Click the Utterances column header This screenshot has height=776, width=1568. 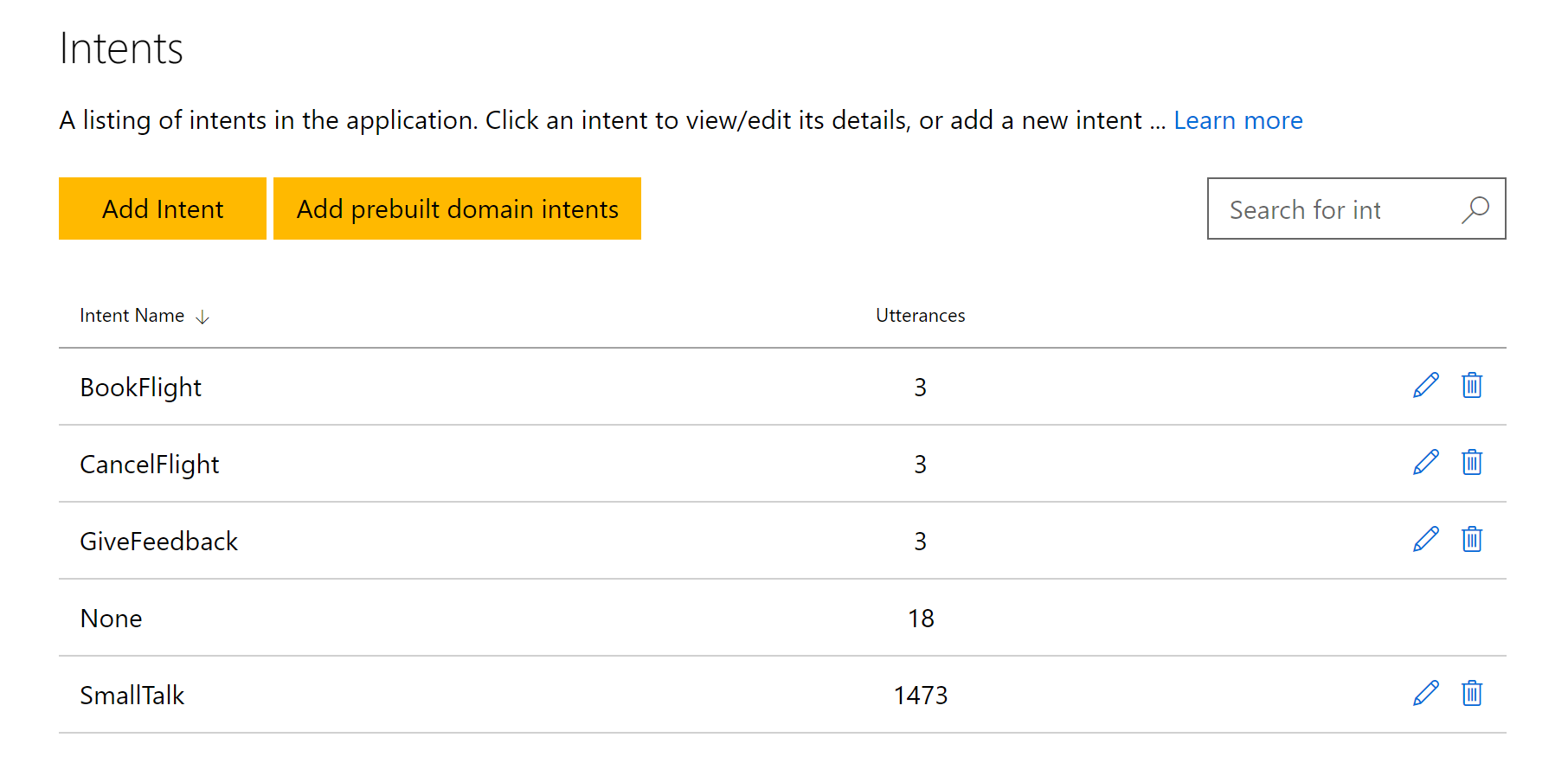pos(920,316)
